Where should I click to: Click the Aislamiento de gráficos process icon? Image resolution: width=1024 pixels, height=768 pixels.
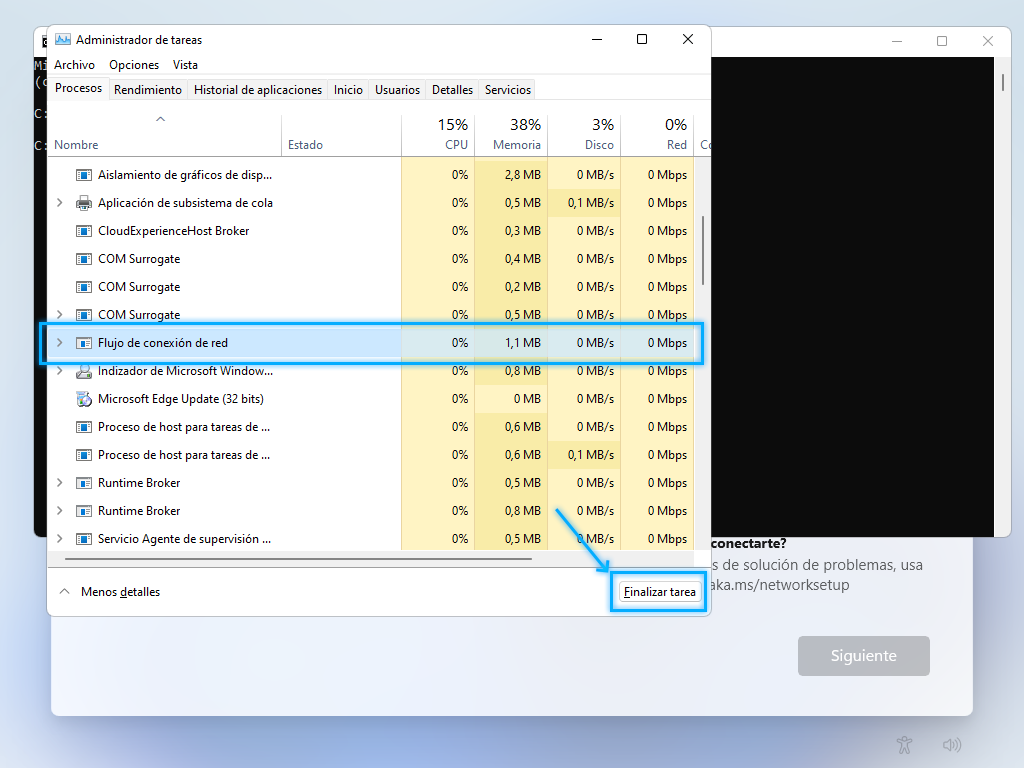click(84, 175)
